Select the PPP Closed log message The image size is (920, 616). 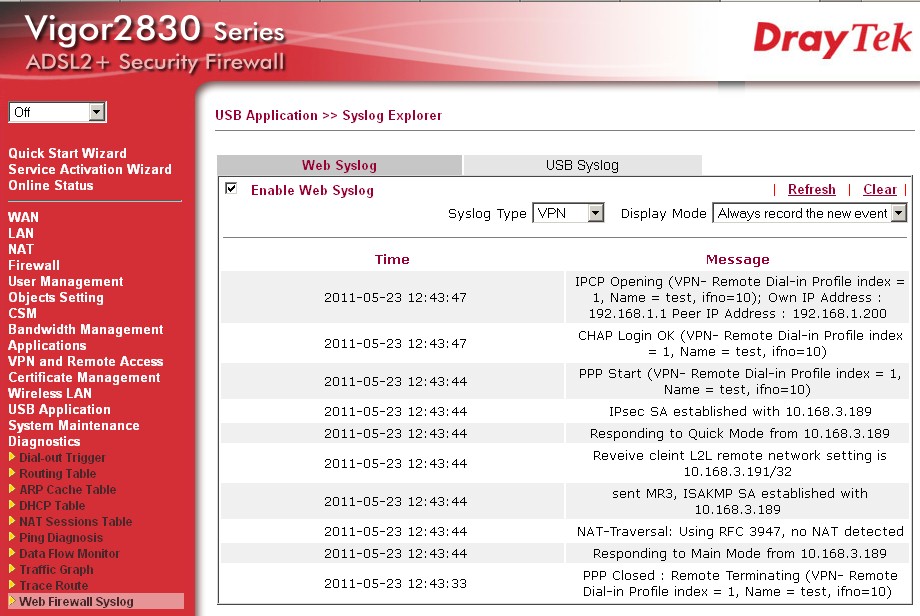(x=738, y=584)
